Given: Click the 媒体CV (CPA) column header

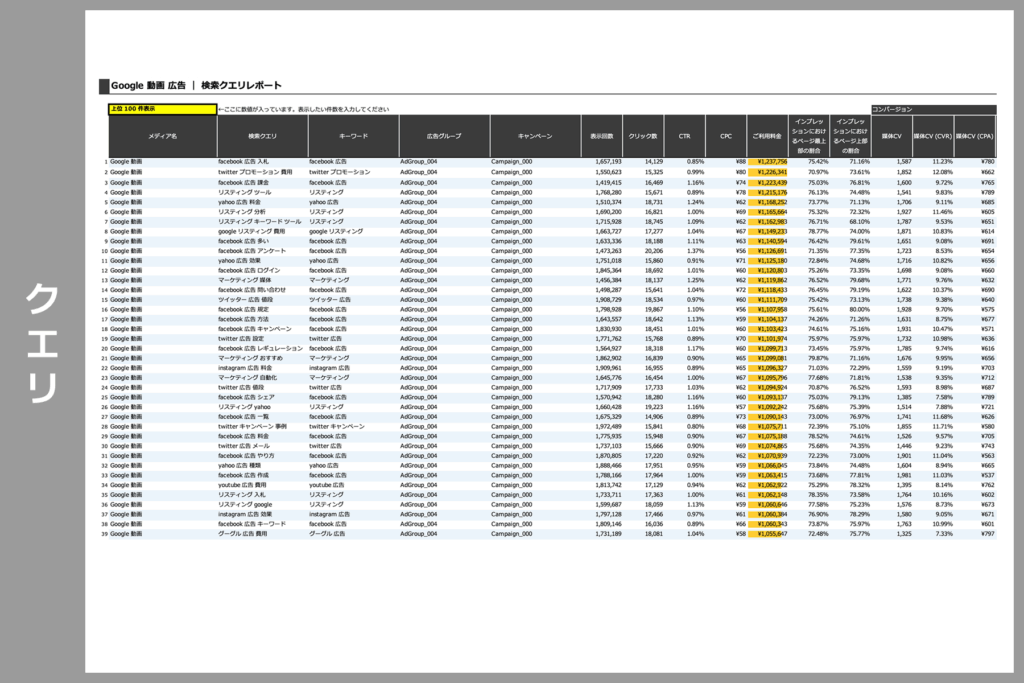Looking at the screenshot, I should click(x=975, y=135).
